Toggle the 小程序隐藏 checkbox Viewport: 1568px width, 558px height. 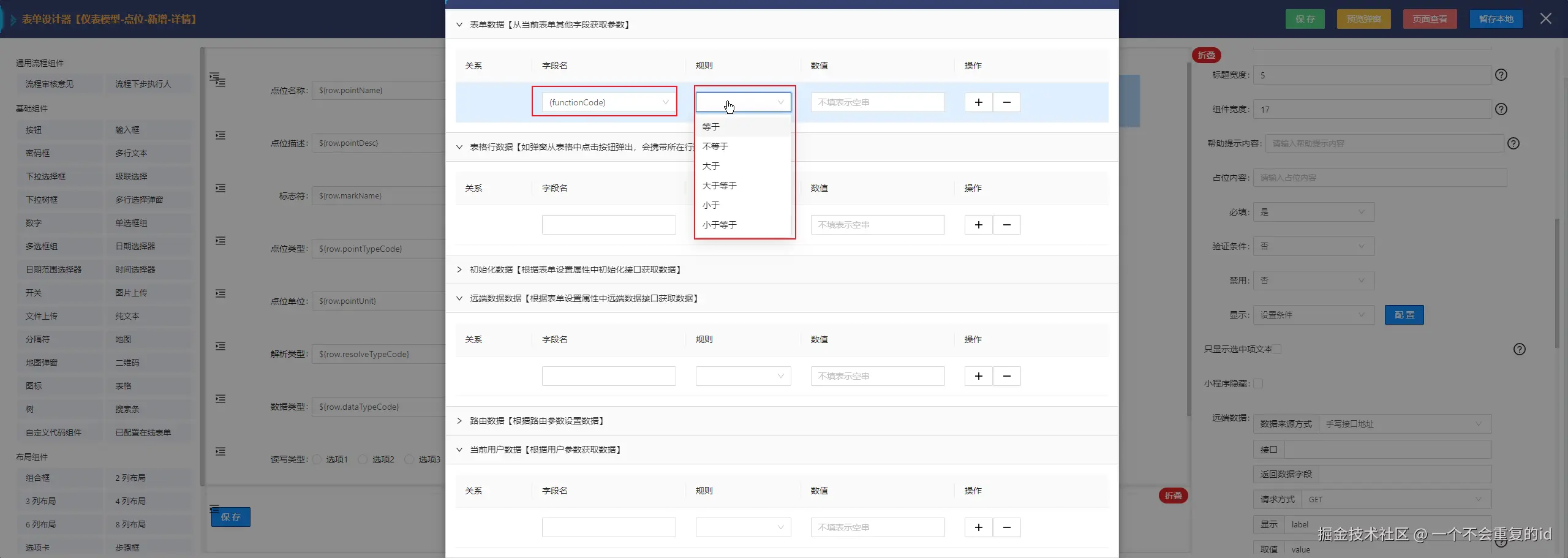tap(1258, 383)
